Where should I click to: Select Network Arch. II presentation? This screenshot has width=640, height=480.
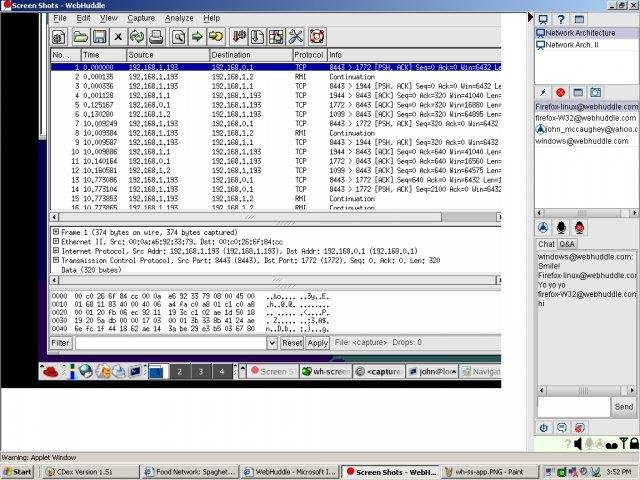[x=571, y=45]
